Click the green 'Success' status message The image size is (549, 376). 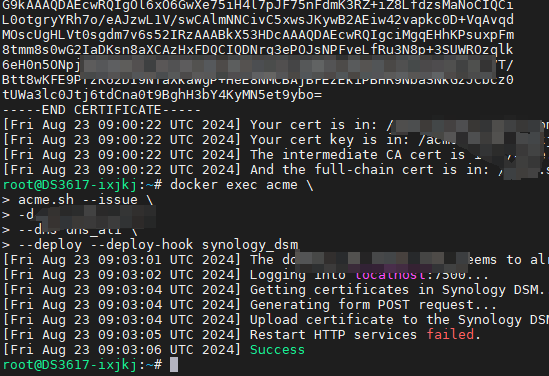pos(277,350)
